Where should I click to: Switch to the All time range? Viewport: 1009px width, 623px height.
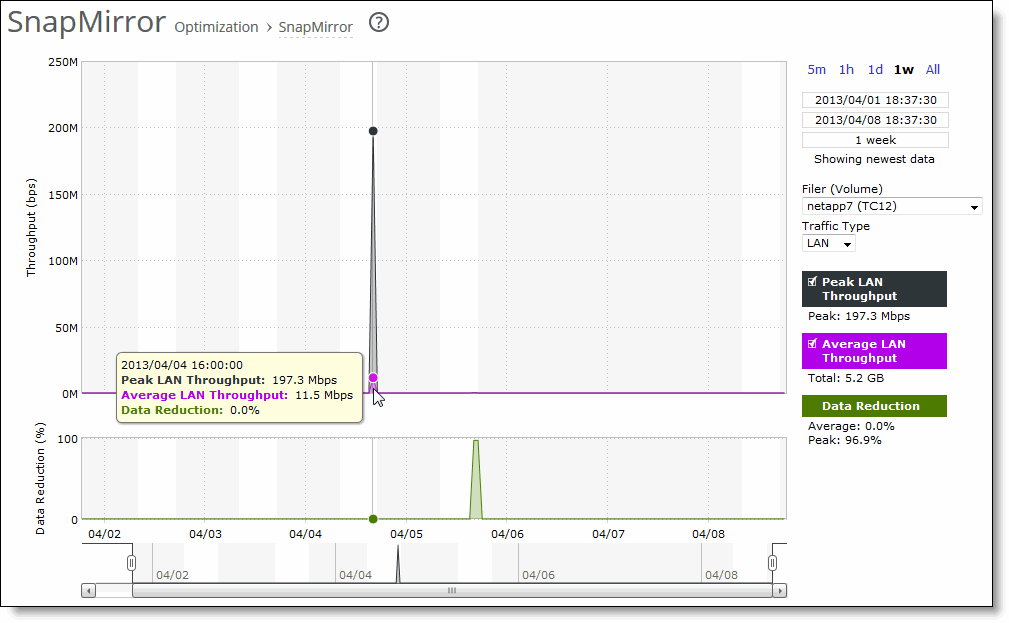click(932, 69)
